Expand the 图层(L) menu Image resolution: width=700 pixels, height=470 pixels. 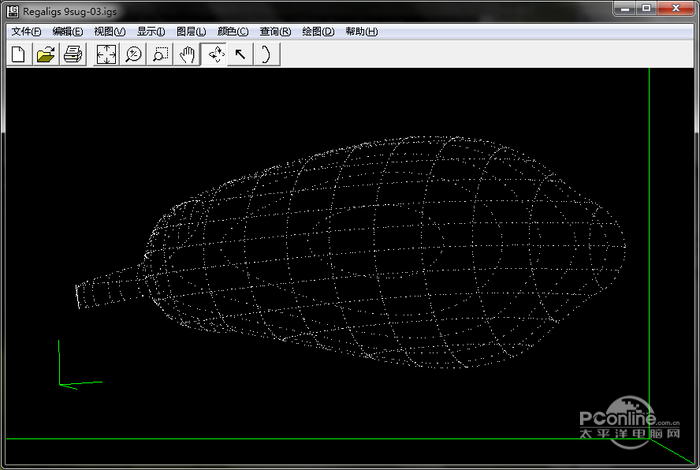(x=191, y=31)
